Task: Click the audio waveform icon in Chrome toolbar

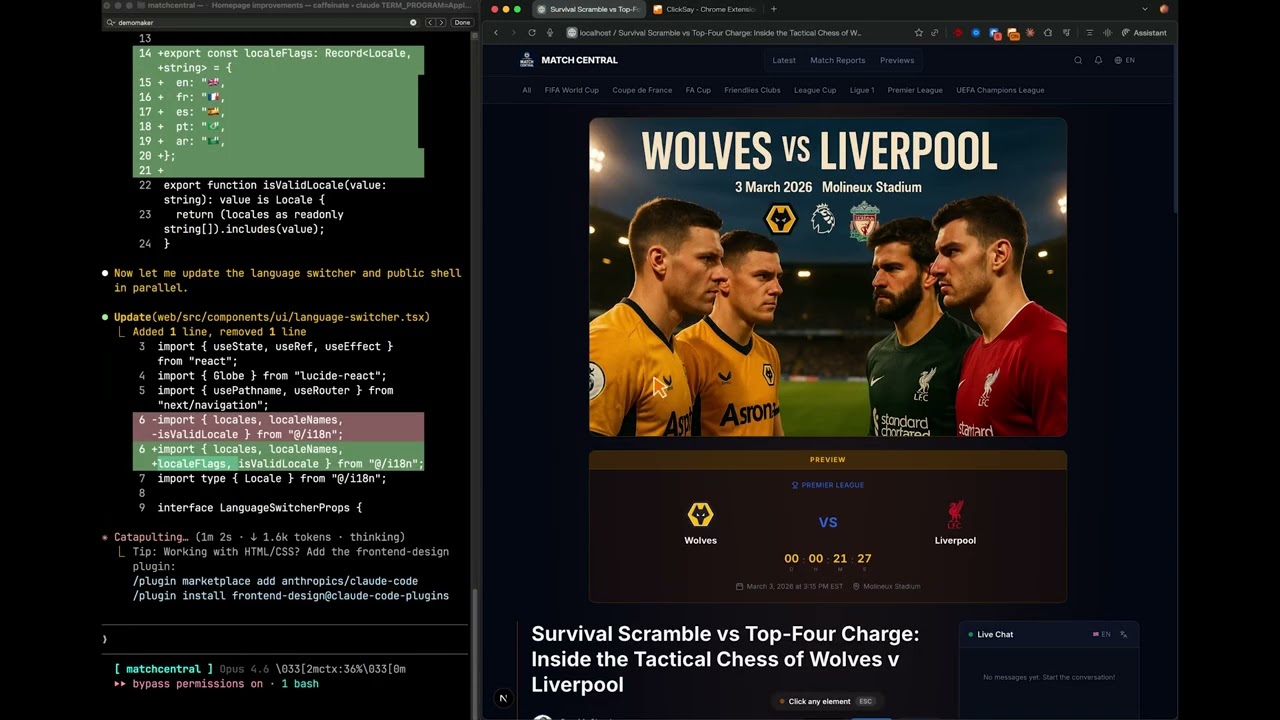Action: 1107,33
